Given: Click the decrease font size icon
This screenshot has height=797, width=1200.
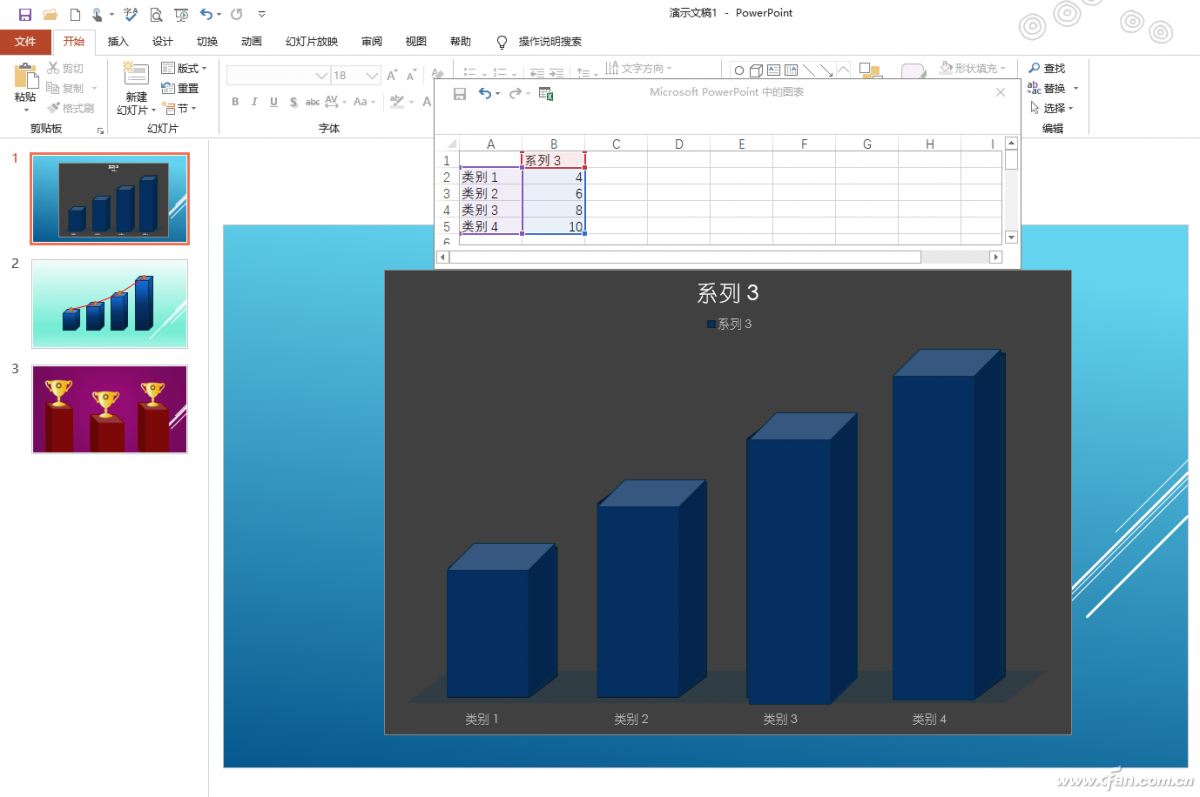Looking at the screenshot, I should (411, 75).
